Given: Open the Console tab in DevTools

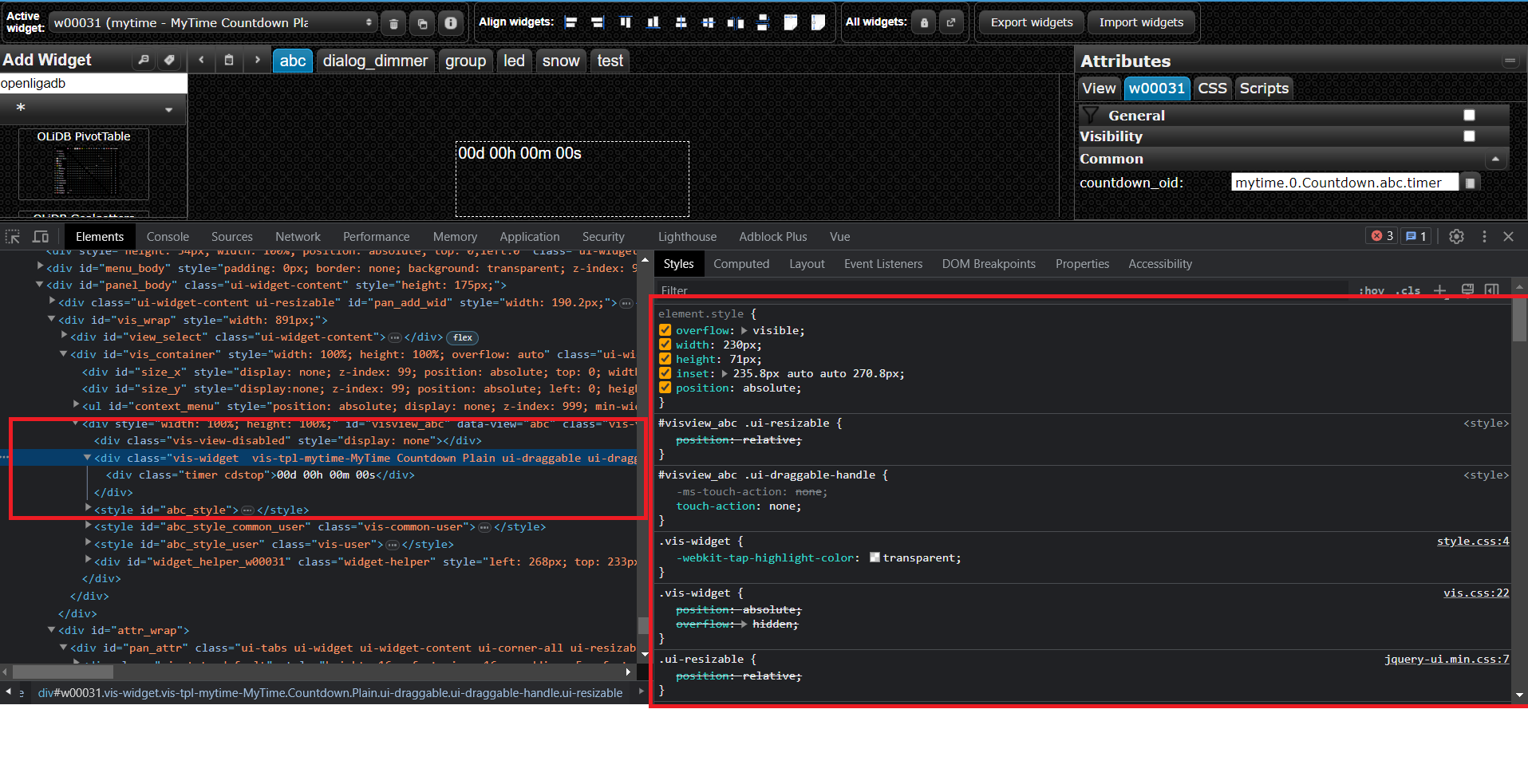Looking at the screenshot, I should click(168, 237).
